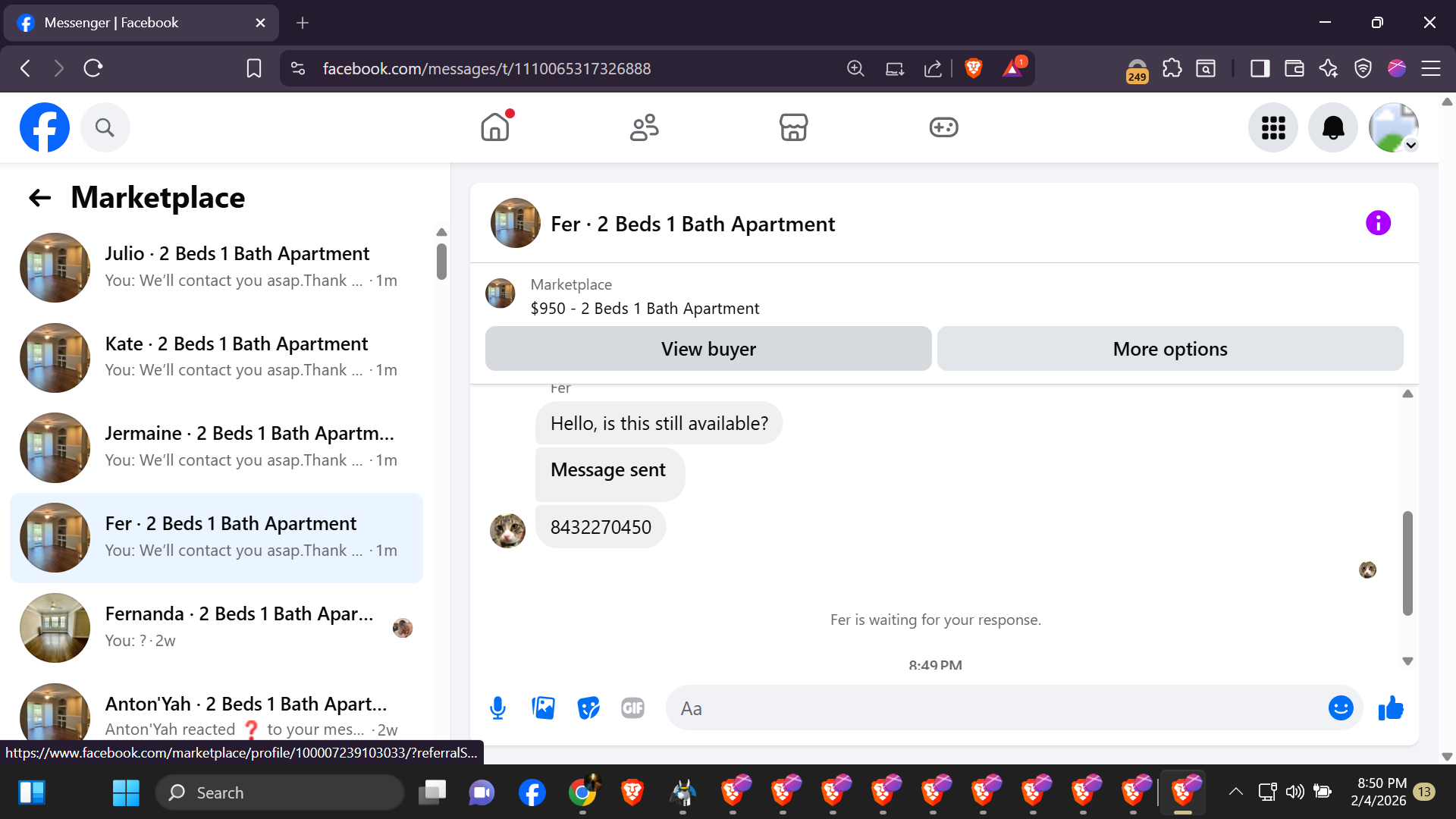The height and width of the screenshot is (819, 1456).
Task: Click the More options button
Action: (x=1169, y=349)
